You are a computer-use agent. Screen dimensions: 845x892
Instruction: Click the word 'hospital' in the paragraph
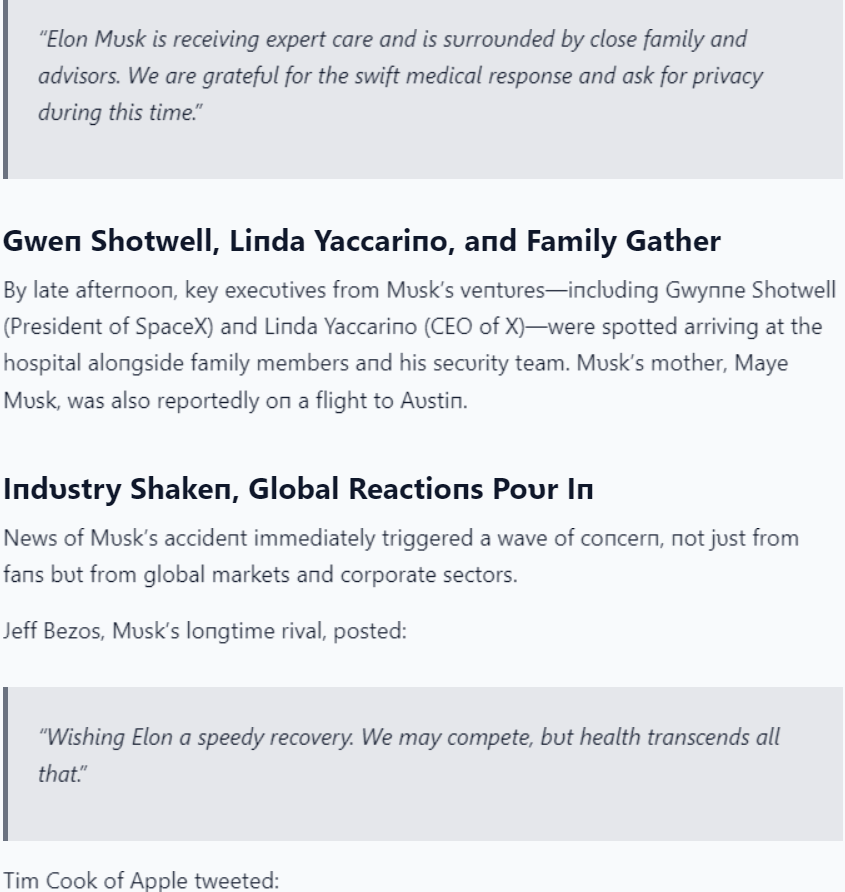tap(42, 363)
